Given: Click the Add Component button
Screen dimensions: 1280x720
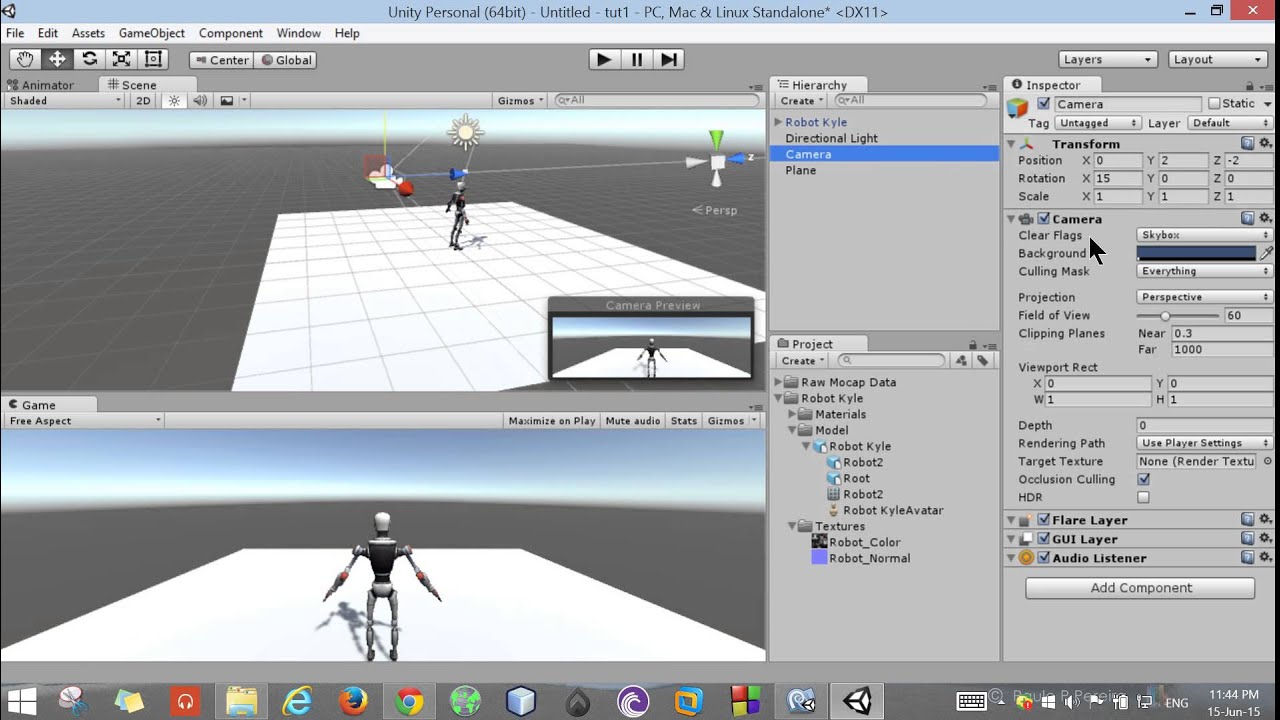Looking at the screenshot, I should point(1140,588).
